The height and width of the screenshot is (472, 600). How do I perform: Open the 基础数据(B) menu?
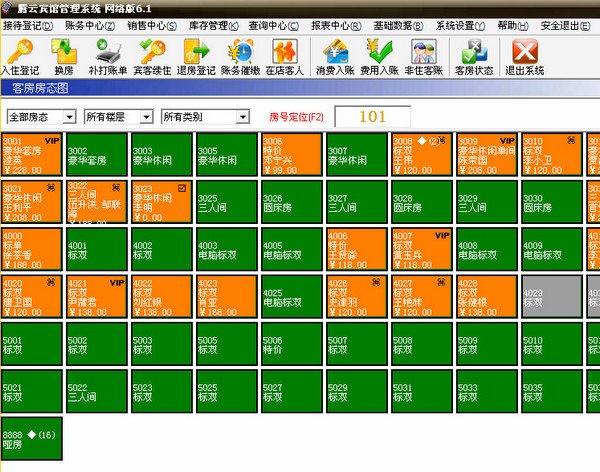(x=398, y=26)
